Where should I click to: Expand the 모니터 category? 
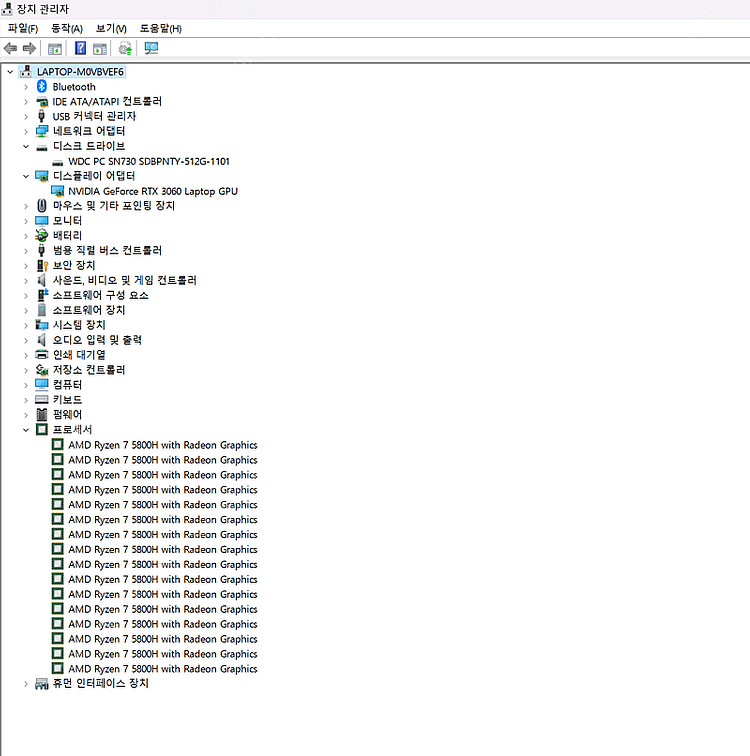pyautogui.click(x=26, y=221)
